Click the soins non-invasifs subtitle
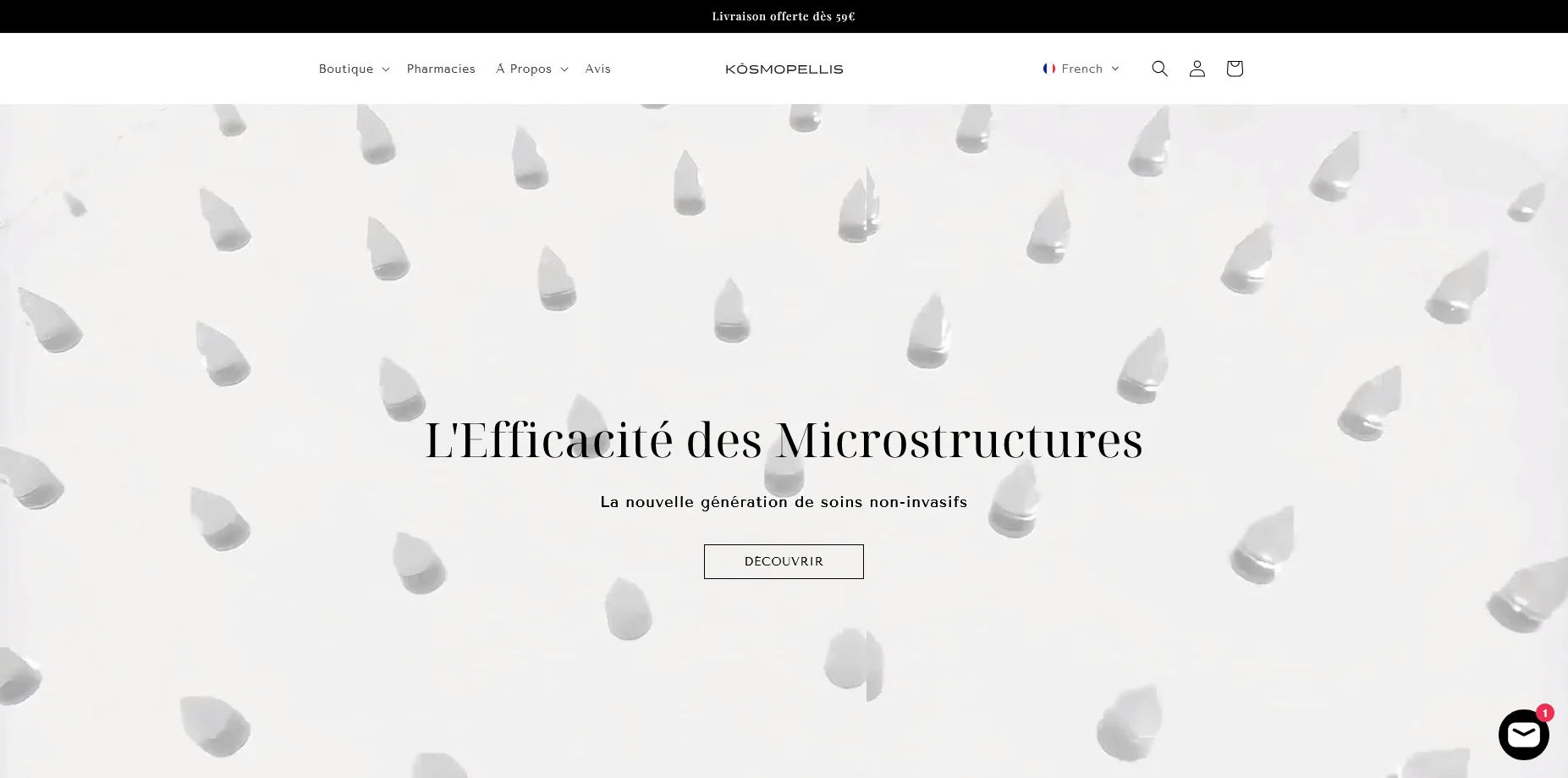 click(784, 502)
